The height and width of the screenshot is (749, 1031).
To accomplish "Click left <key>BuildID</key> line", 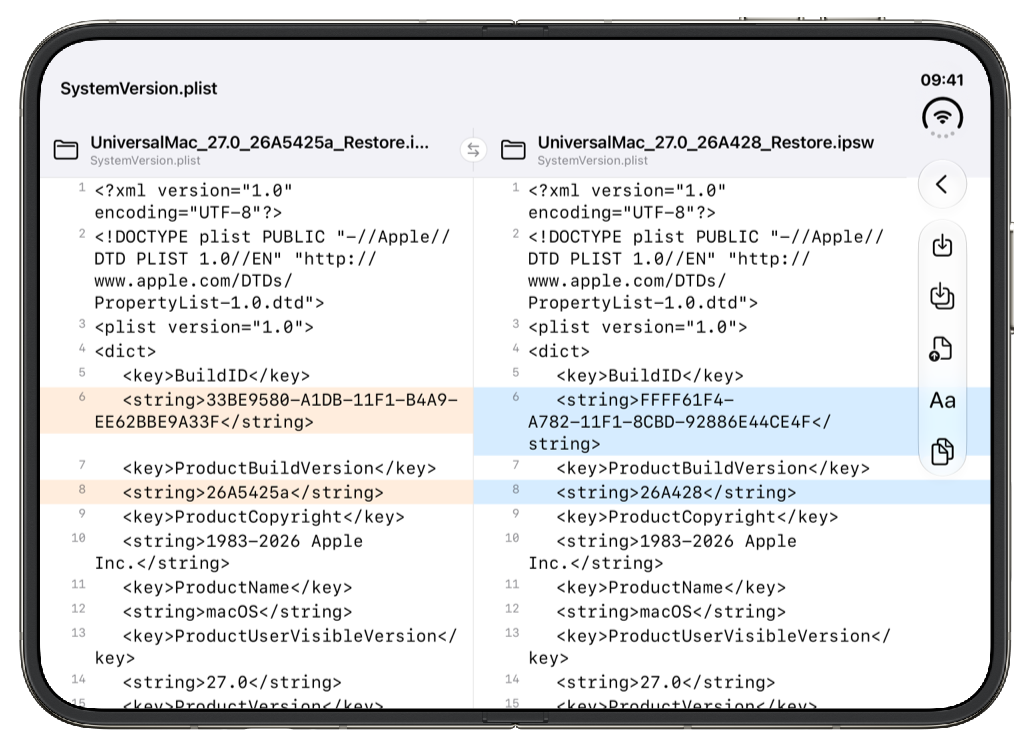I will click(x=216, y=375).
